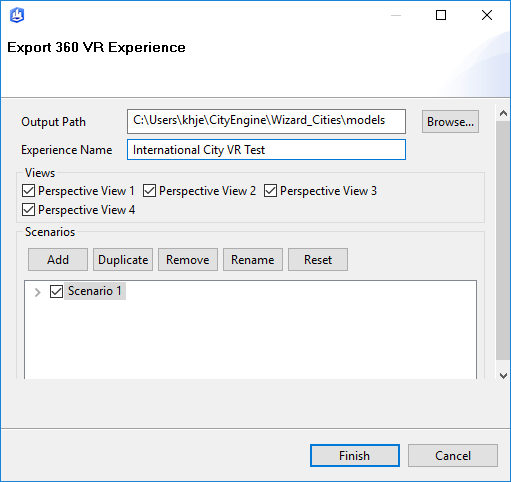The image size is (511, 482).
Task: Uncheck the Scenario 1 checkbox
Action: 56,291
